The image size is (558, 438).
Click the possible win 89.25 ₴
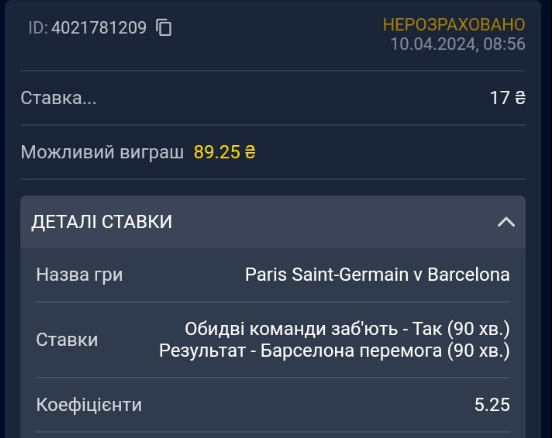(225, 152)
